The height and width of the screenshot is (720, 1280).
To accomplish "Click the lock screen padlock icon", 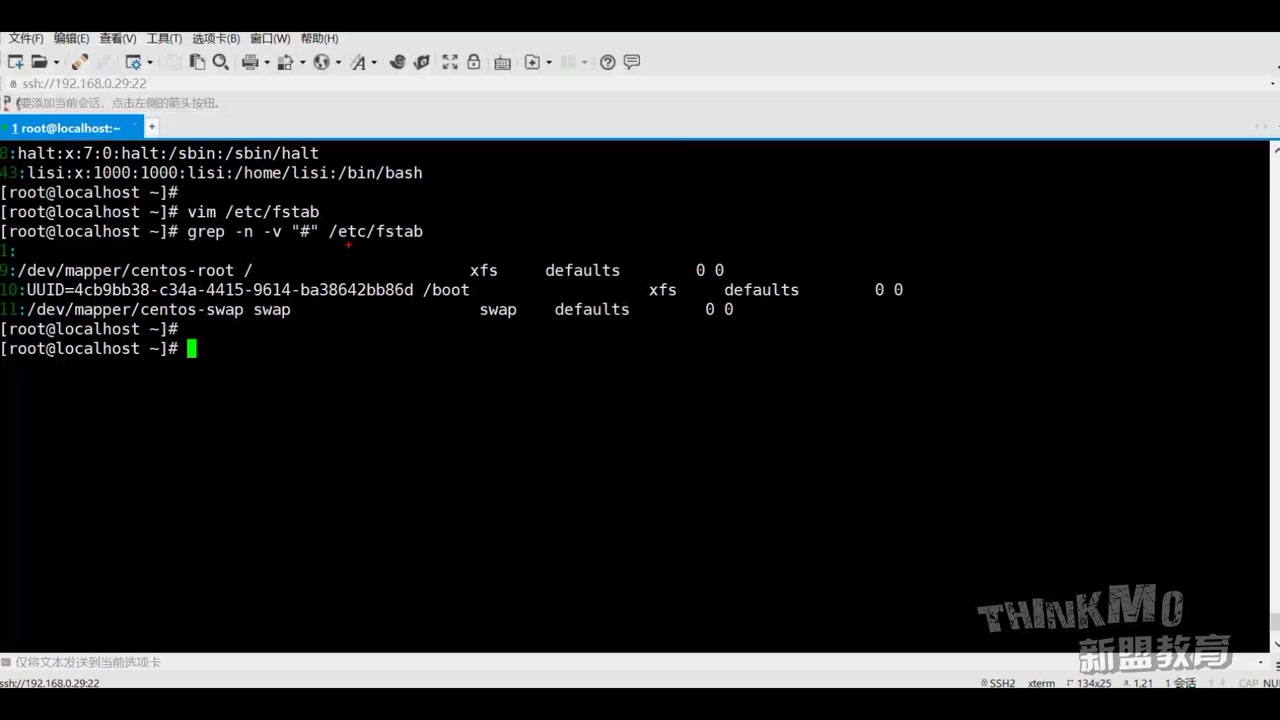I will 474,62.
